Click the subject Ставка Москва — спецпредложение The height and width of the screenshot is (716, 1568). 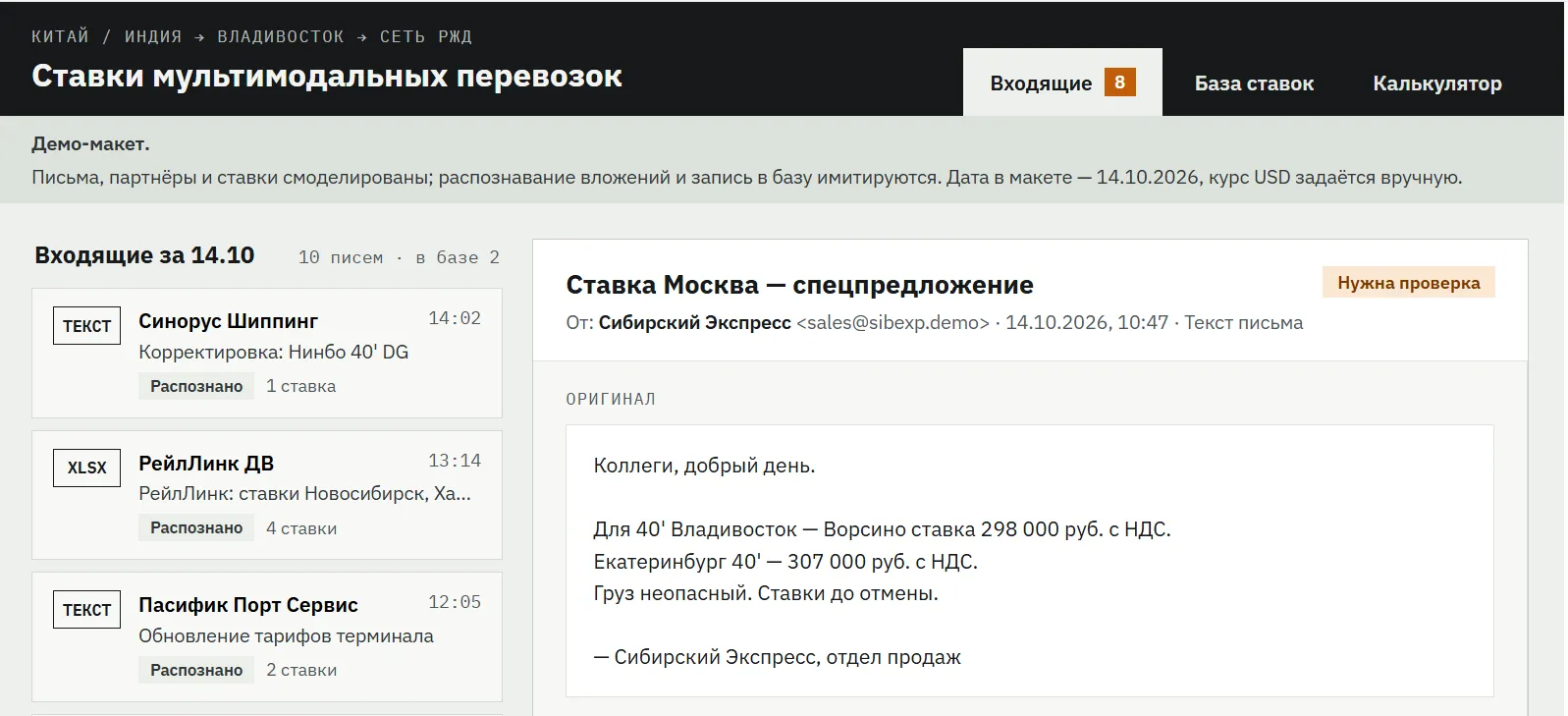799,285
